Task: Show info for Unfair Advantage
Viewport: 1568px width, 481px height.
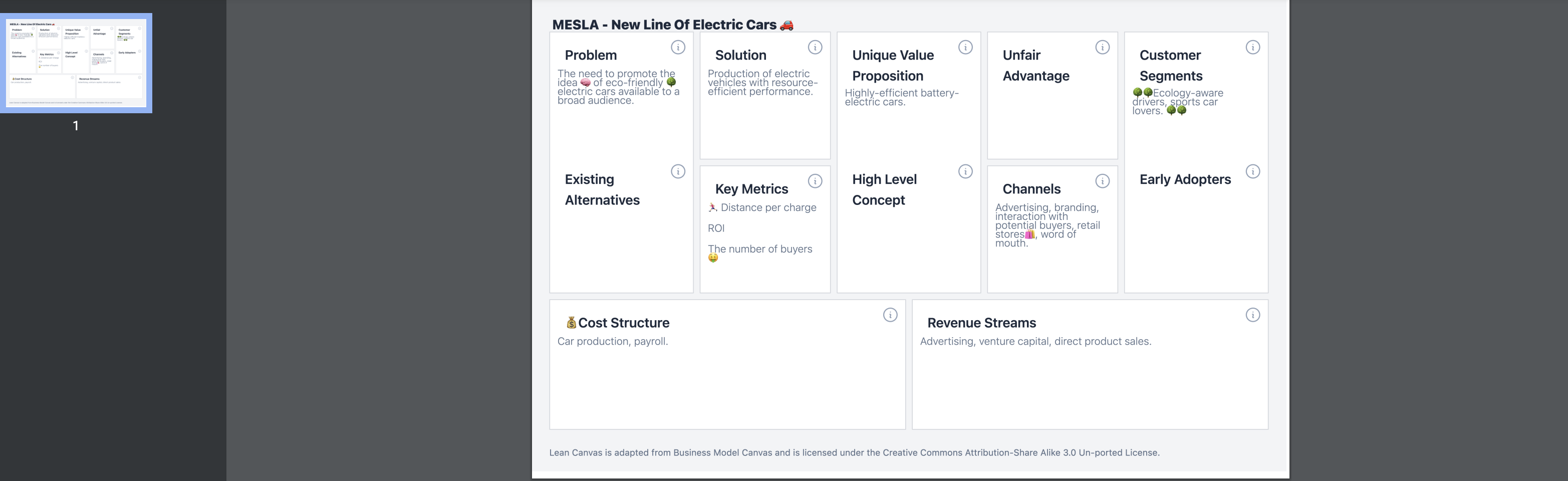Action: (1102, 48)
